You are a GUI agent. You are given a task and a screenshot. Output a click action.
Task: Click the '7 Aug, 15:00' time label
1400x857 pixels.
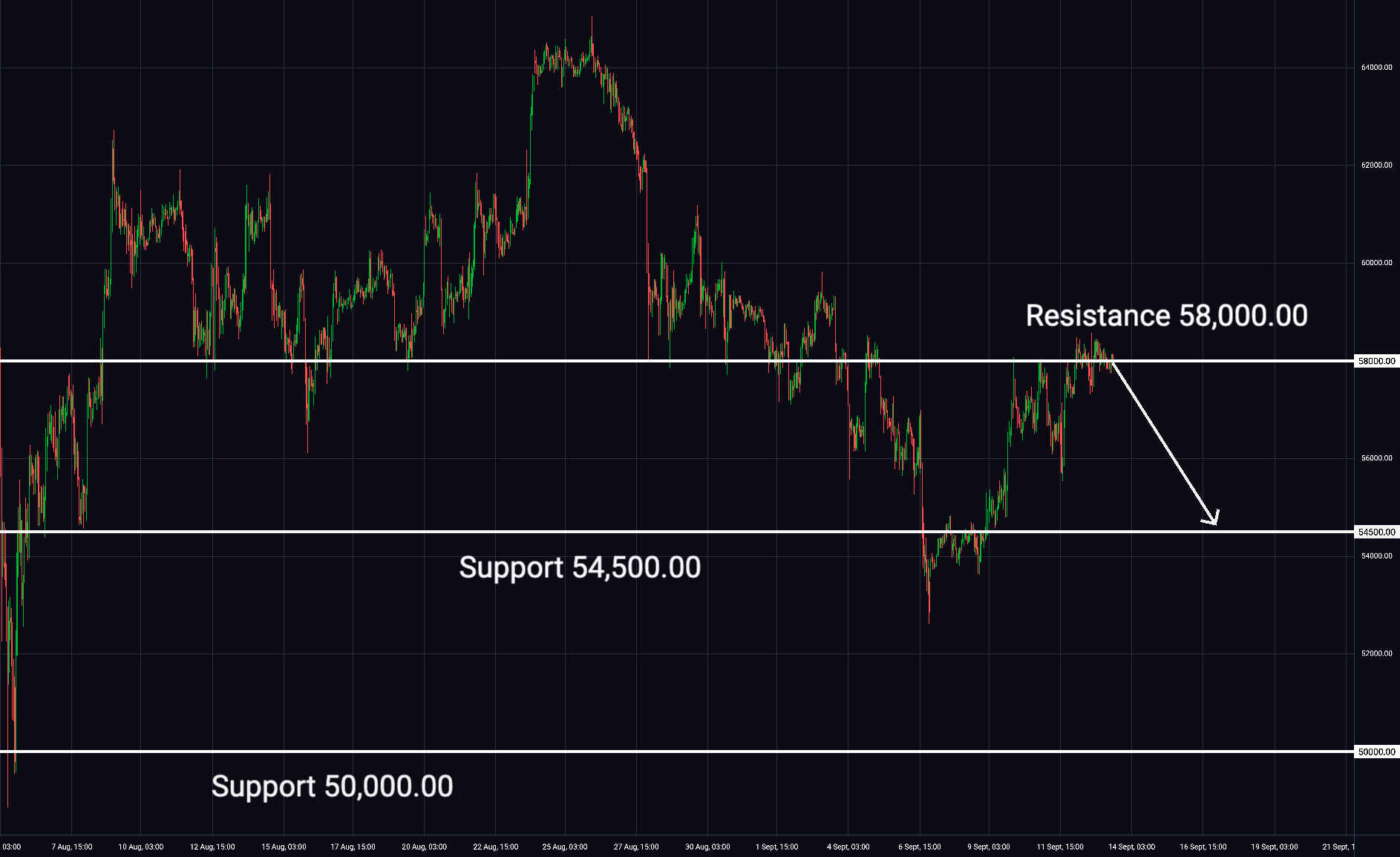click(x=72, y=847)
